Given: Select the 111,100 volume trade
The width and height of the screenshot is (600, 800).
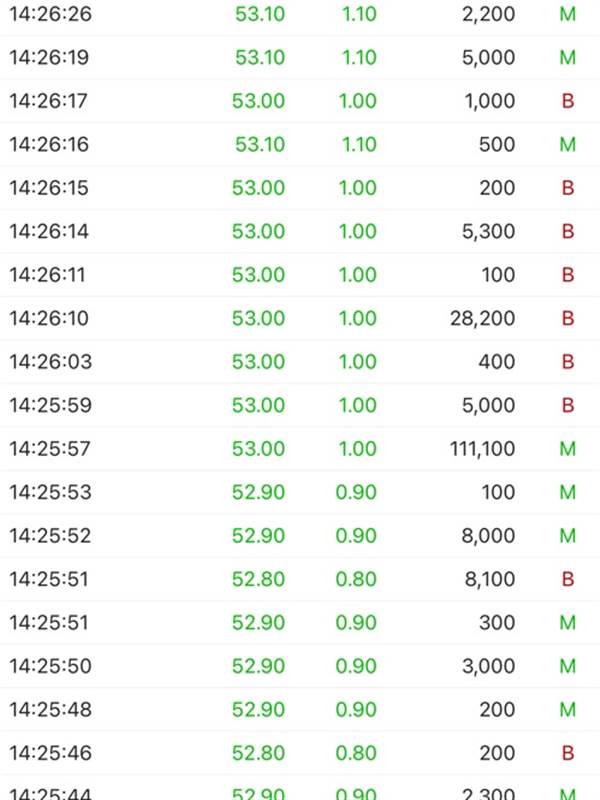Looking at the screenshot, I should 483,449.
